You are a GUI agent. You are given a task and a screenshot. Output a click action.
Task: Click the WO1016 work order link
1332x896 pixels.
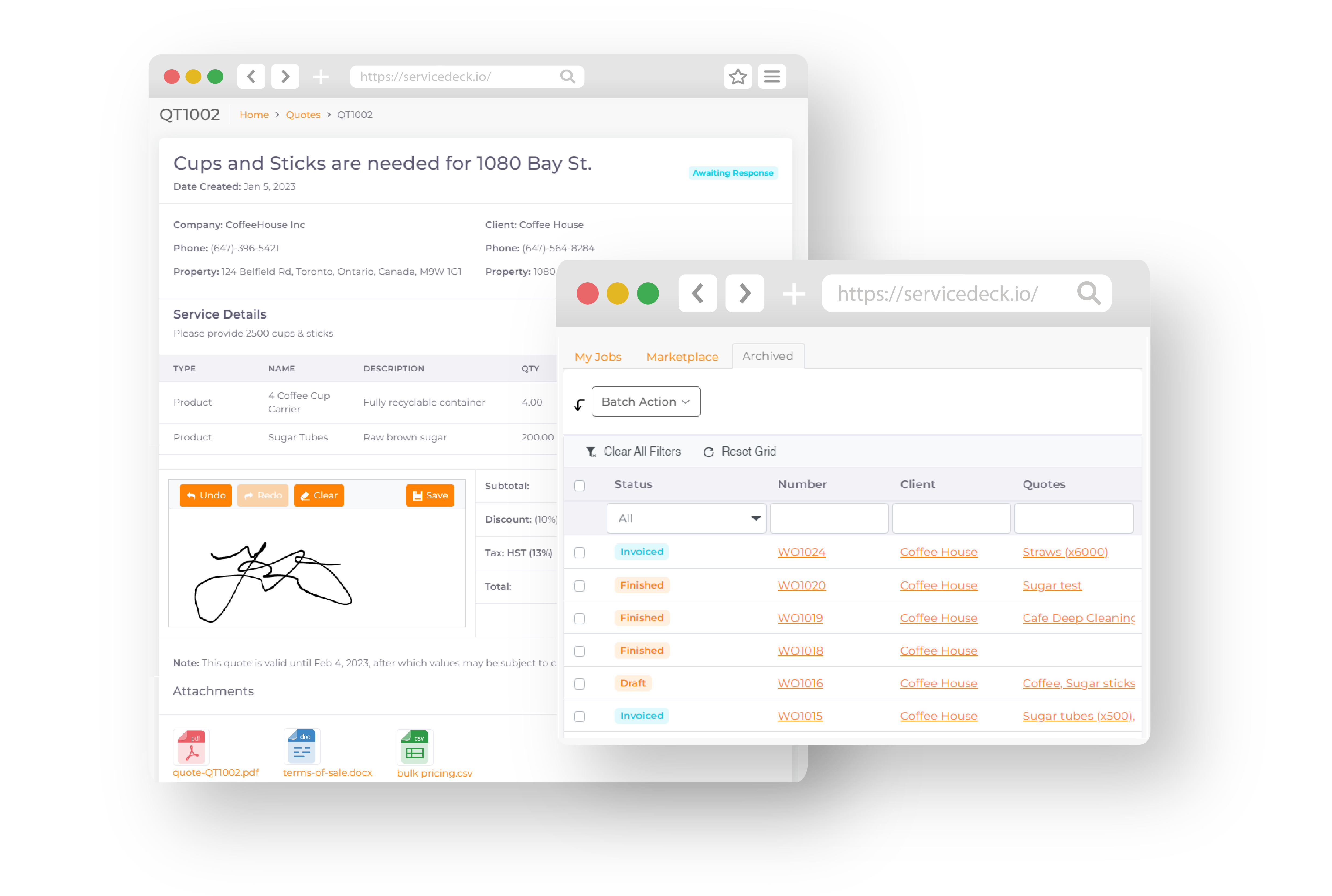tap(800, 683)
